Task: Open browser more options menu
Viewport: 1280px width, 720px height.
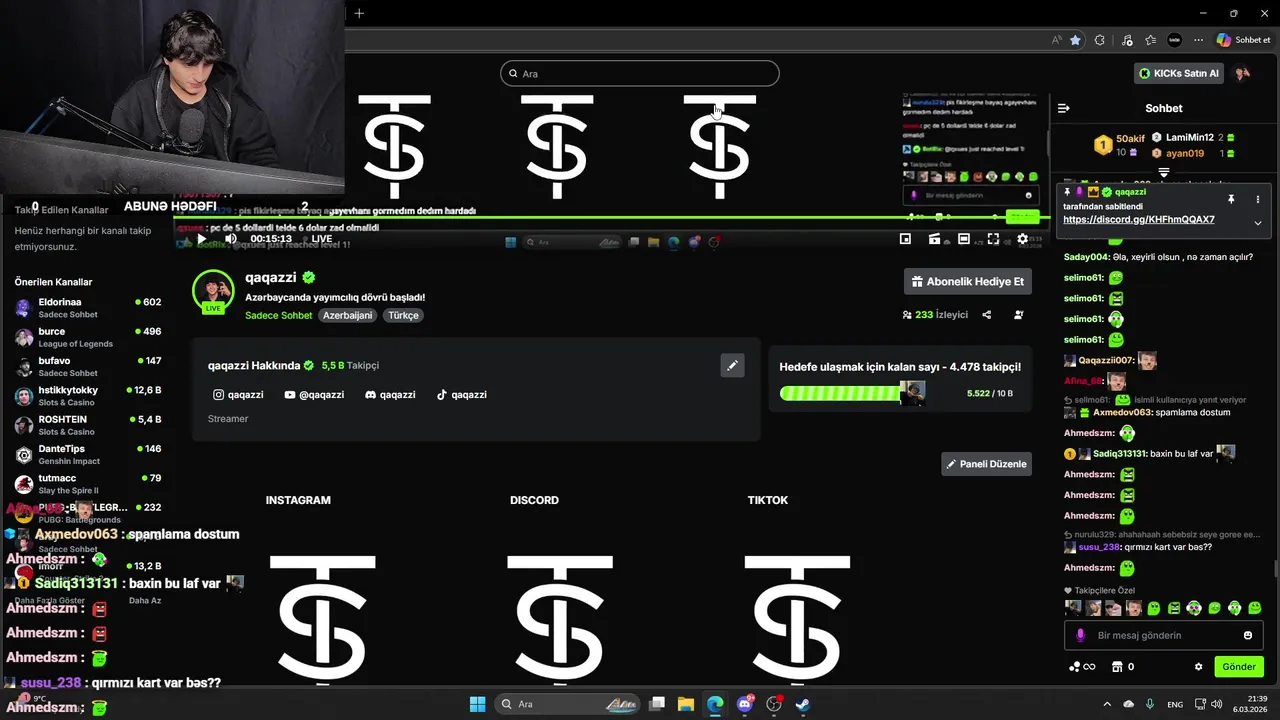Action: (x=1196, y=40)
